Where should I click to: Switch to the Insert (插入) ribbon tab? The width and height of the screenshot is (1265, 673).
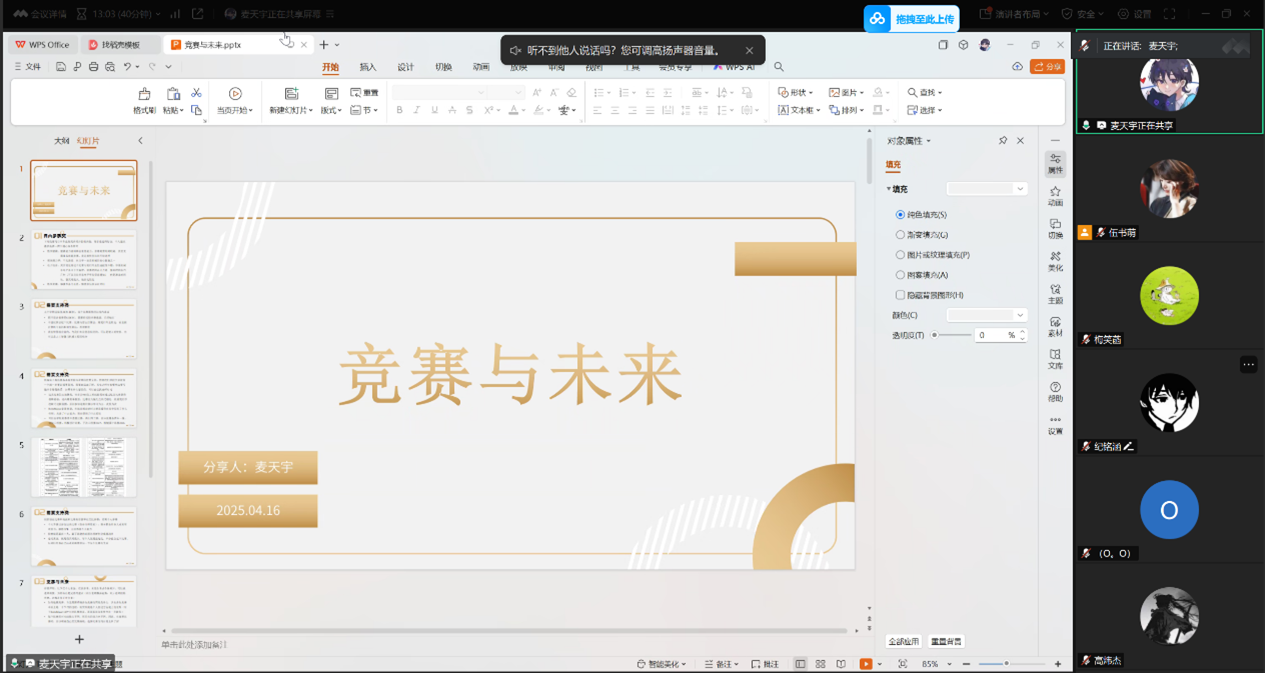(368, 67)
